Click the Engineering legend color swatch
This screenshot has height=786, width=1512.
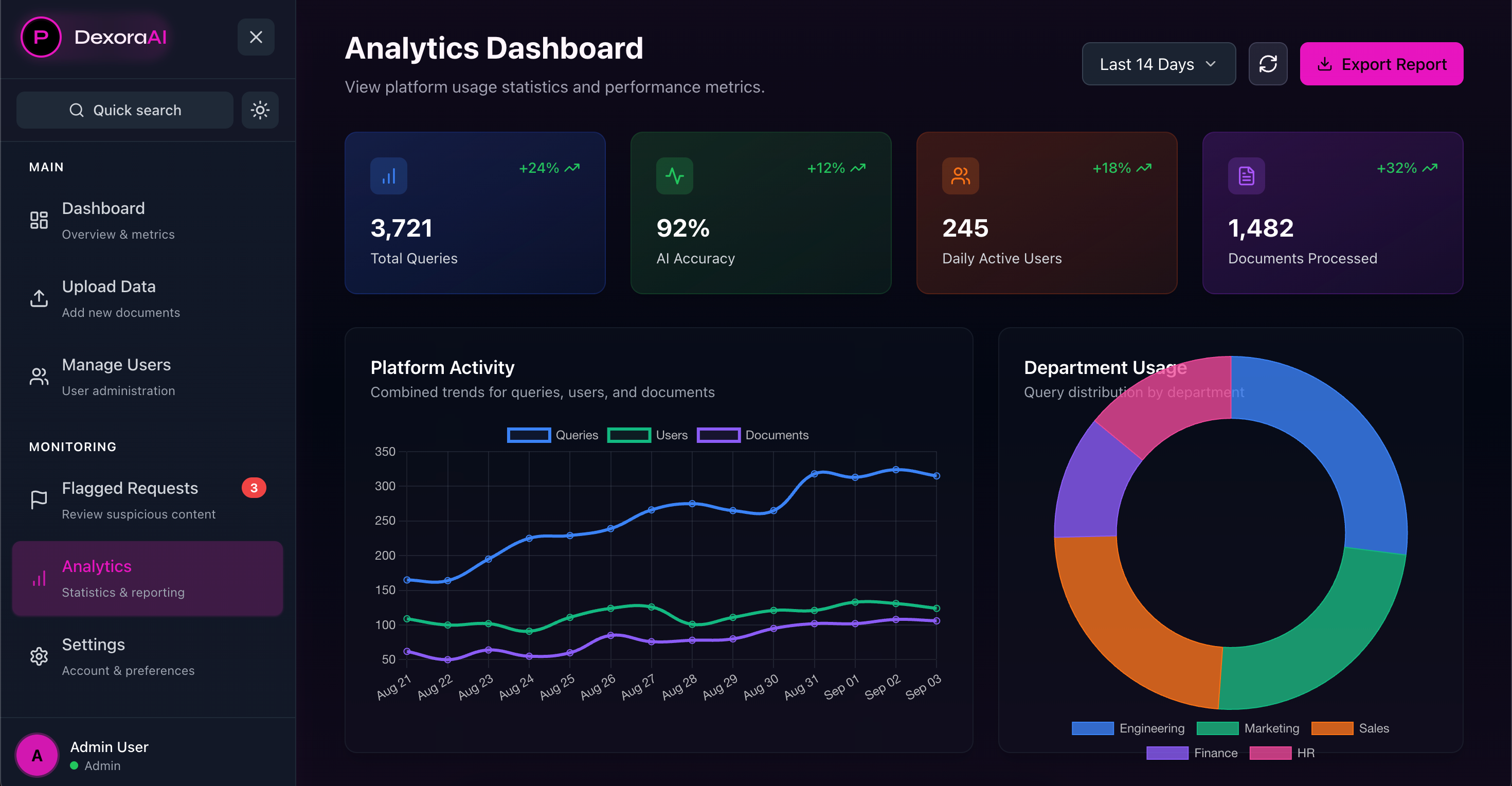pyautogui.click(x=1092, y=728)
